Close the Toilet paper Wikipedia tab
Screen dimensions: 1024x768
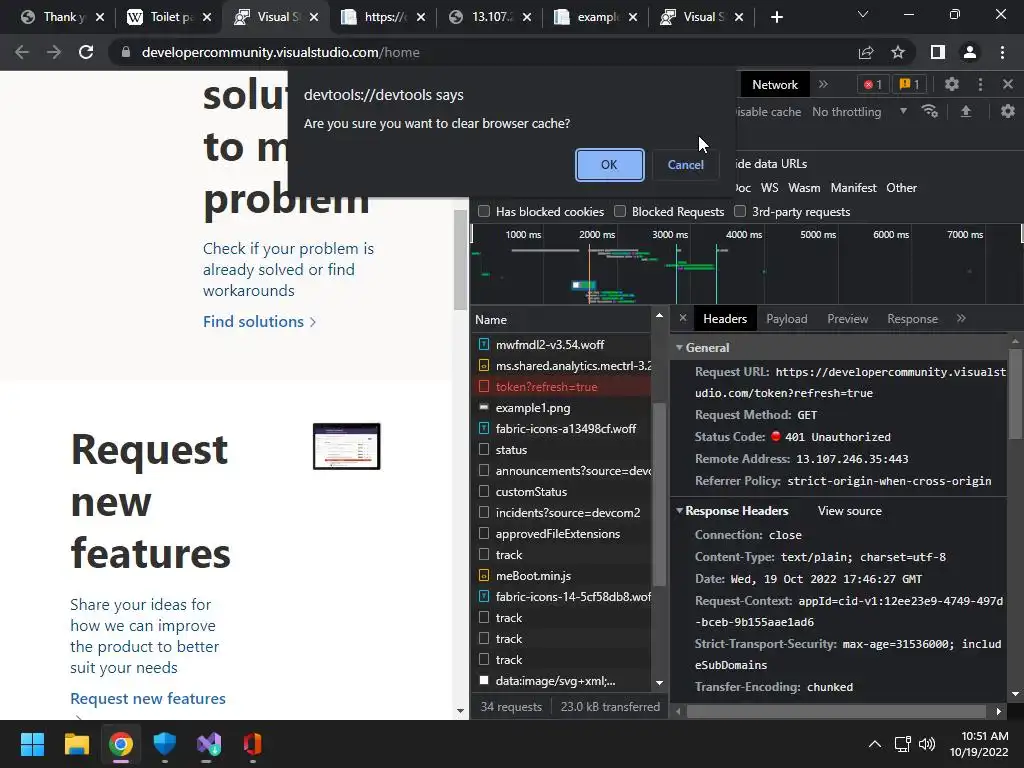click(207, 17)
